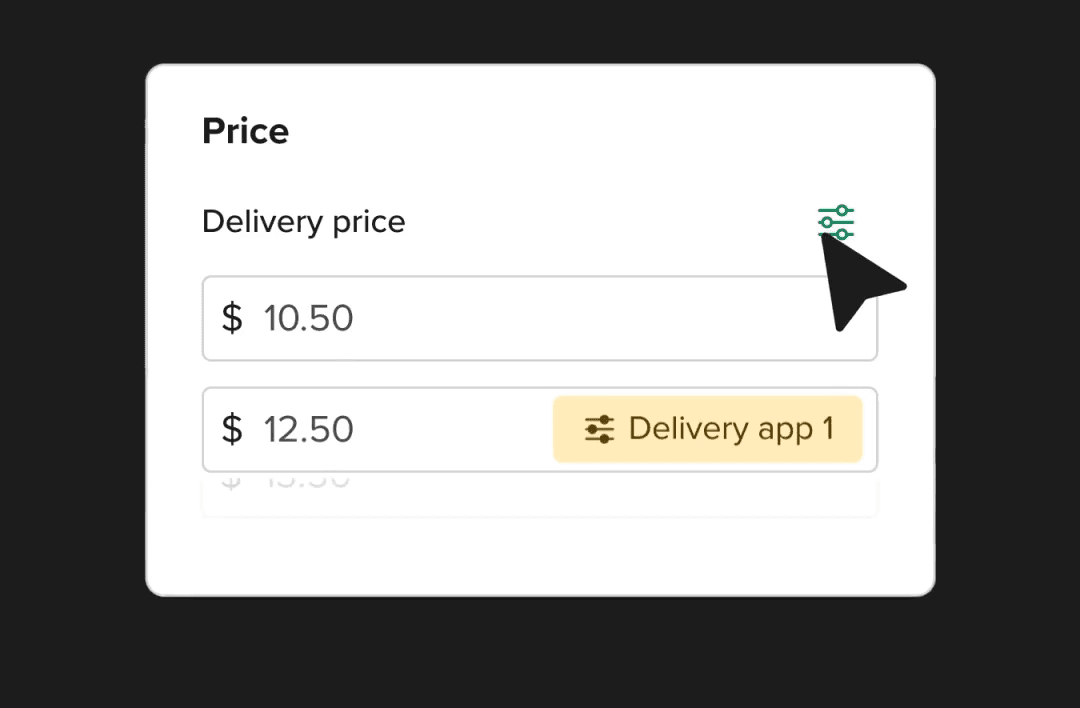Screen dimensions: 1080x708
Task: Select the sliders icon inside Delivery app 1 chip
Action: (x=598, y=429)
